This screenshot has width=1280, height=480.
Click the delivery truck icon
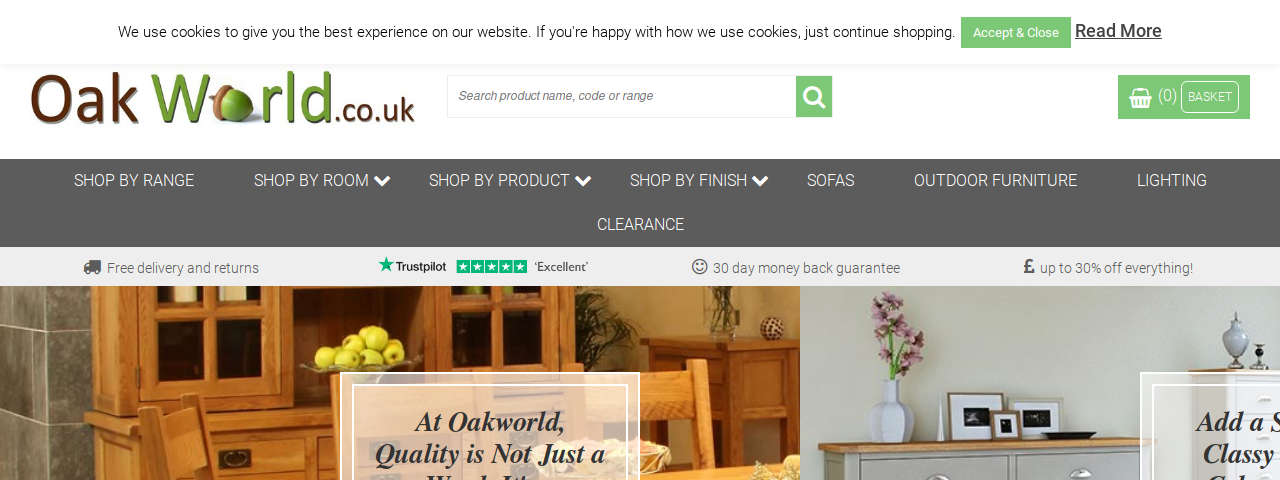coord(92,267)
